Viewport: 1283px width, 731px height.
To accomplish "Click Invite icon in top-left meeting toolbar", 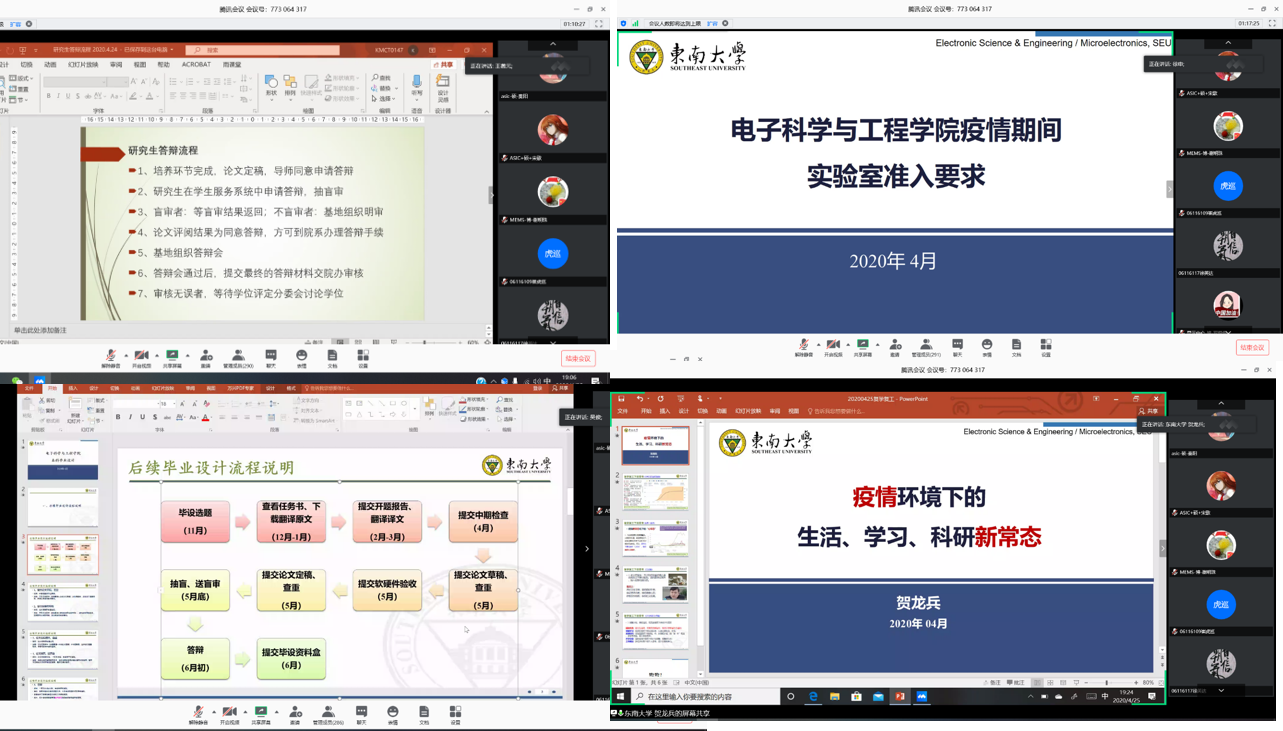I will point(206,357).
